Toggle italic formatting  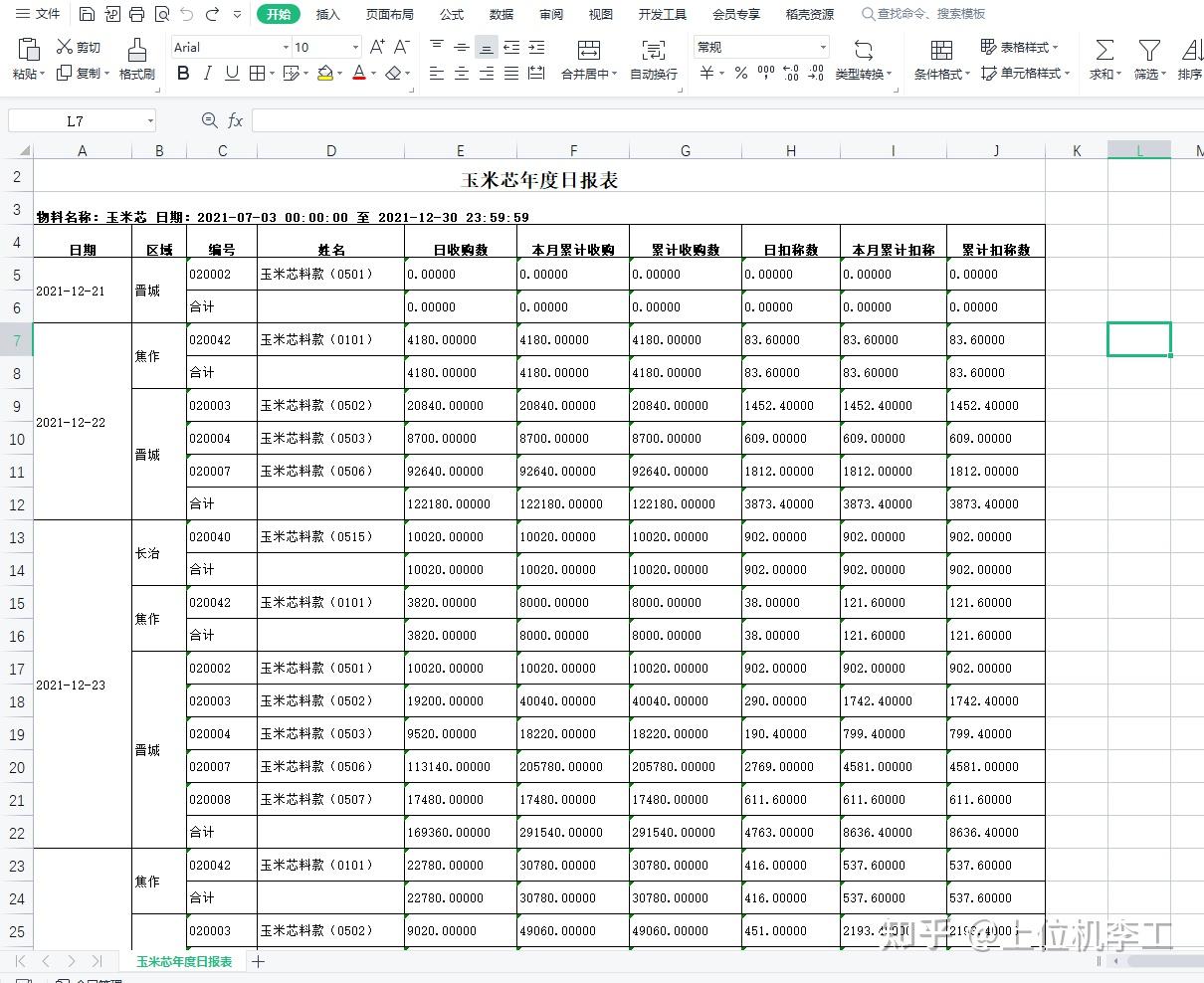click(x=209, y=73)
